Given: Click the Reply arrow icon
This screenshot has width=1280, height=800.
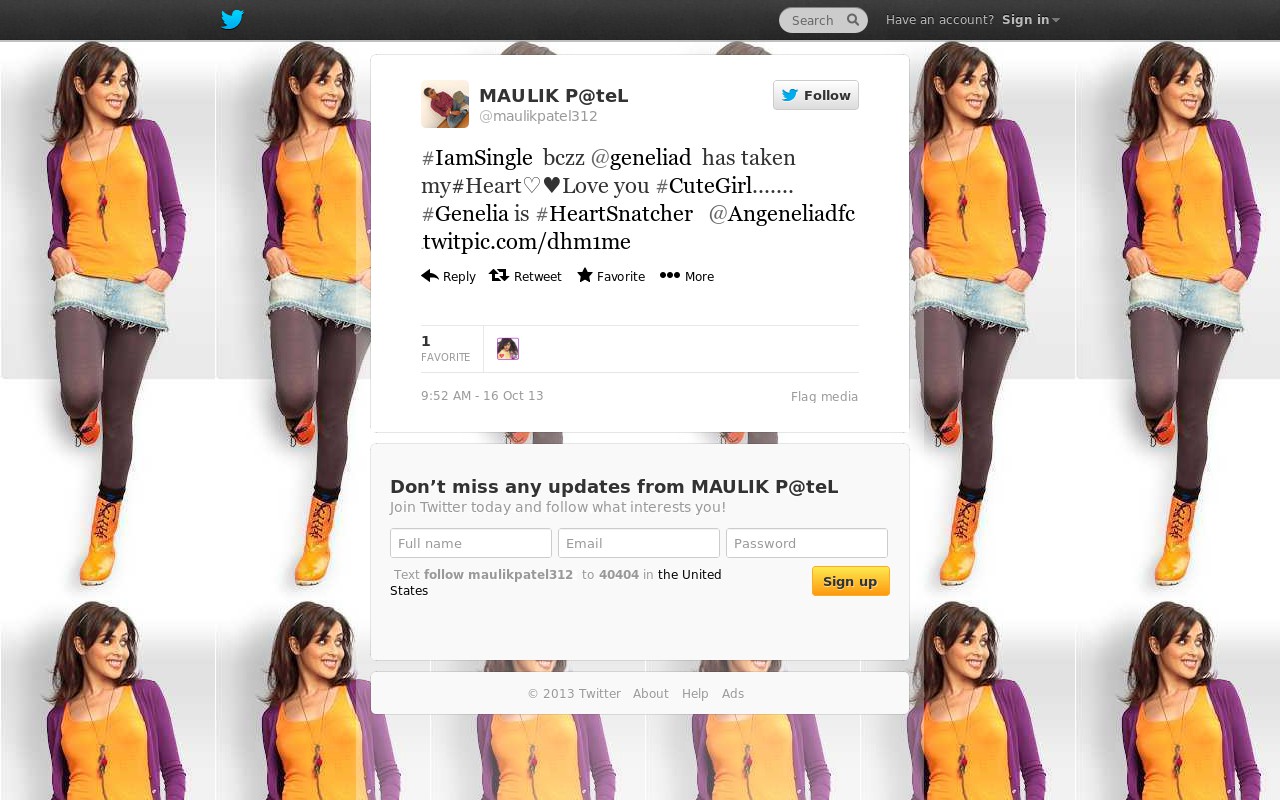Looking at the screenshot, I should pos(430,276).
